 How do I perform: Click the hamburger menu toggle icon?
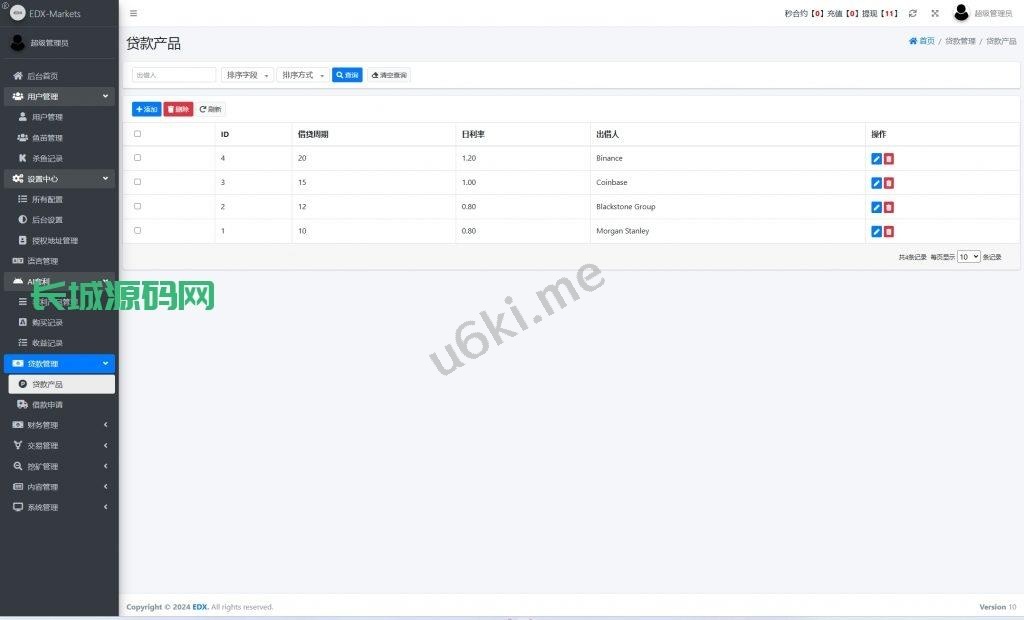134,13
